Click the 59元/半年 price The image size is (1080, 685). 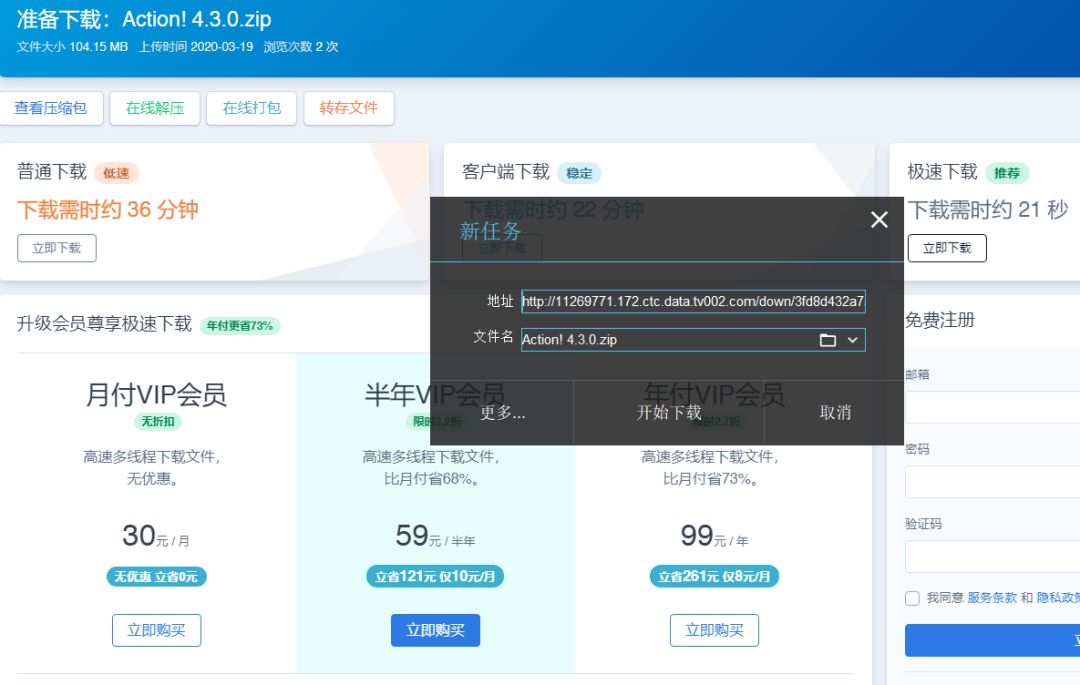pos(435,536)
